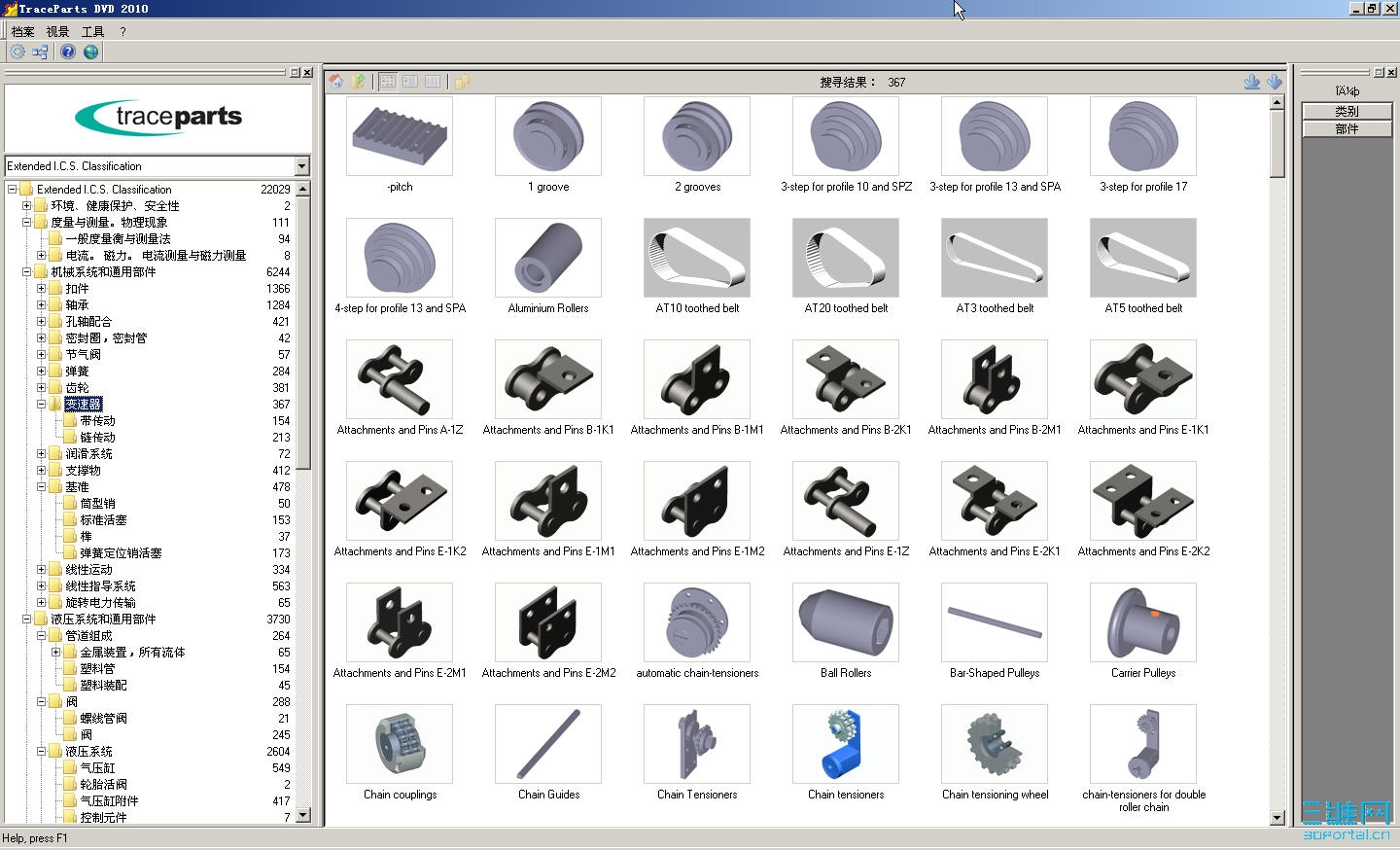Click the 部件 button in the right panel
The width and height of the screenshot is (1400, 850).
(1347, 128)
